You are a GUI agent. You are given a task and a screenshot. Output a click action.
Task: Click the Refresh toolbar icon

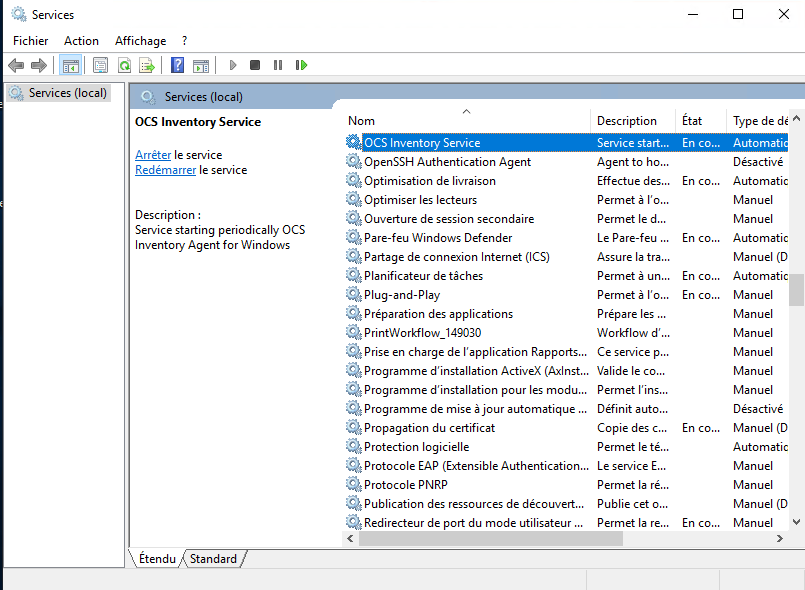pos(124,65)
